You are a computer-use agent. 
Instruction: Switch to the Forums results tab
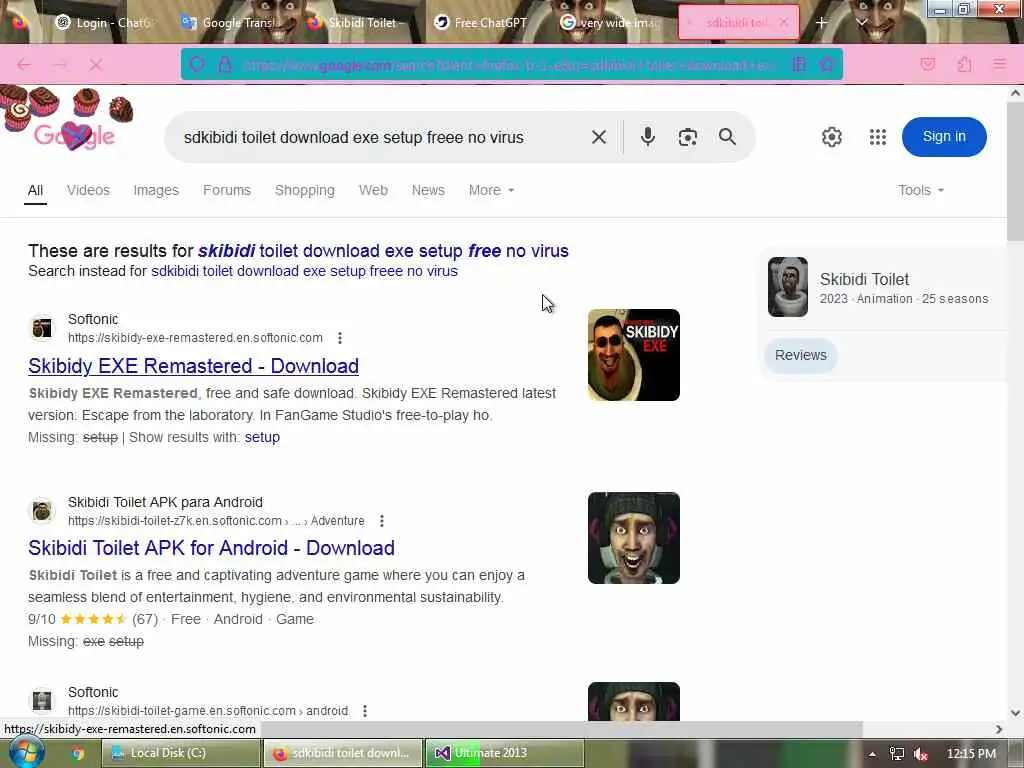pos(227,190)
